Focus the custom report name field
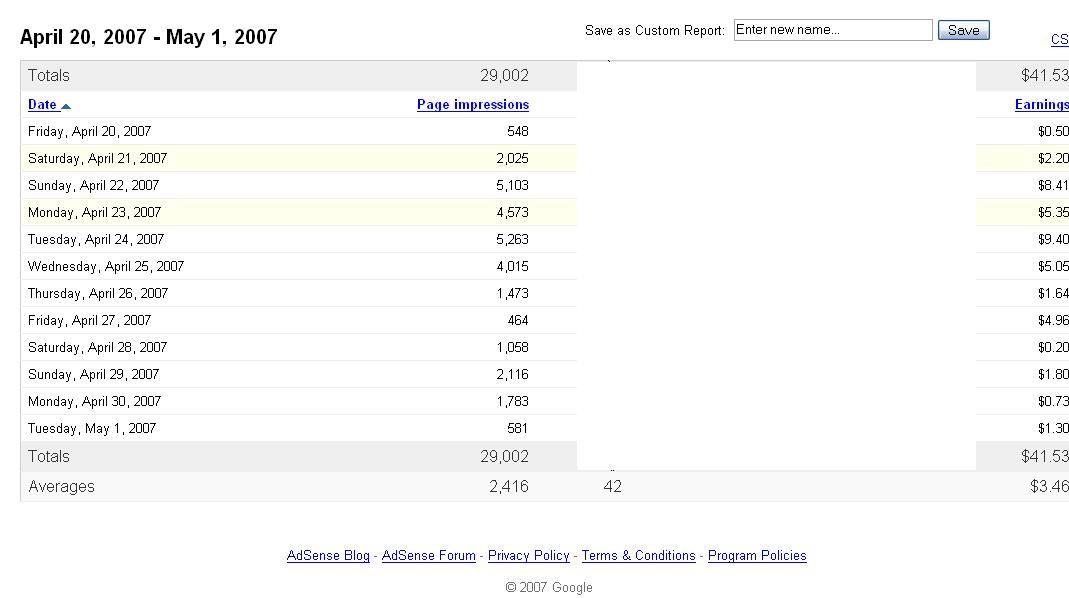This screenshot has height=598, width=1069. tap(832, 30)
